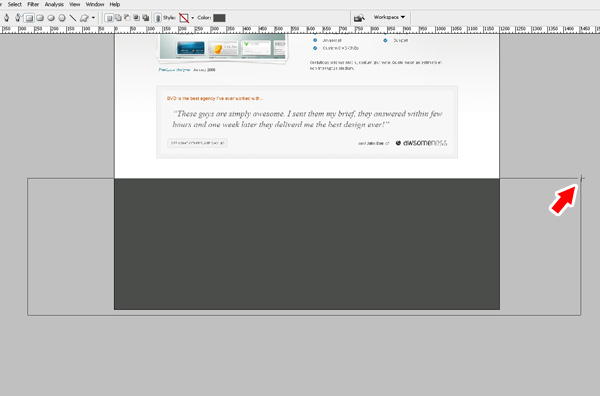Click the blue link under the portfolio thumbnail
The image size is (600, 396).
(174, 70)
